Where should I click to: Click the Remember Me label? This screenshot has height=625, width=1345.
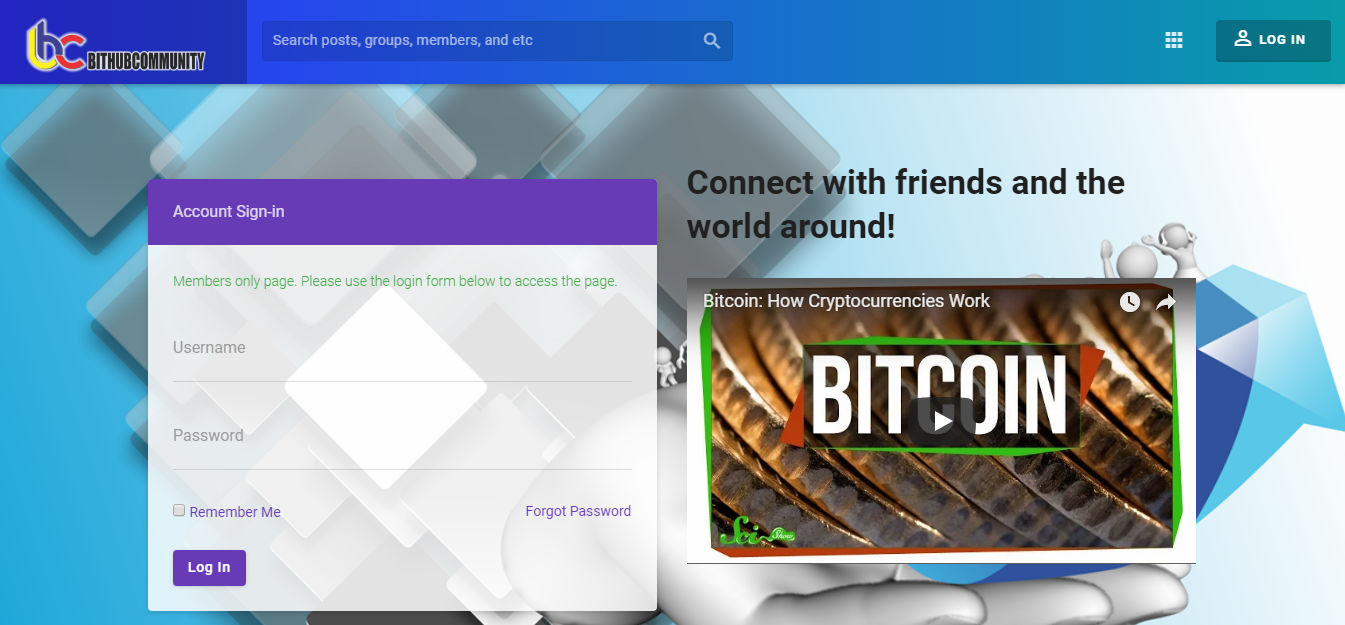click(235, 512)
